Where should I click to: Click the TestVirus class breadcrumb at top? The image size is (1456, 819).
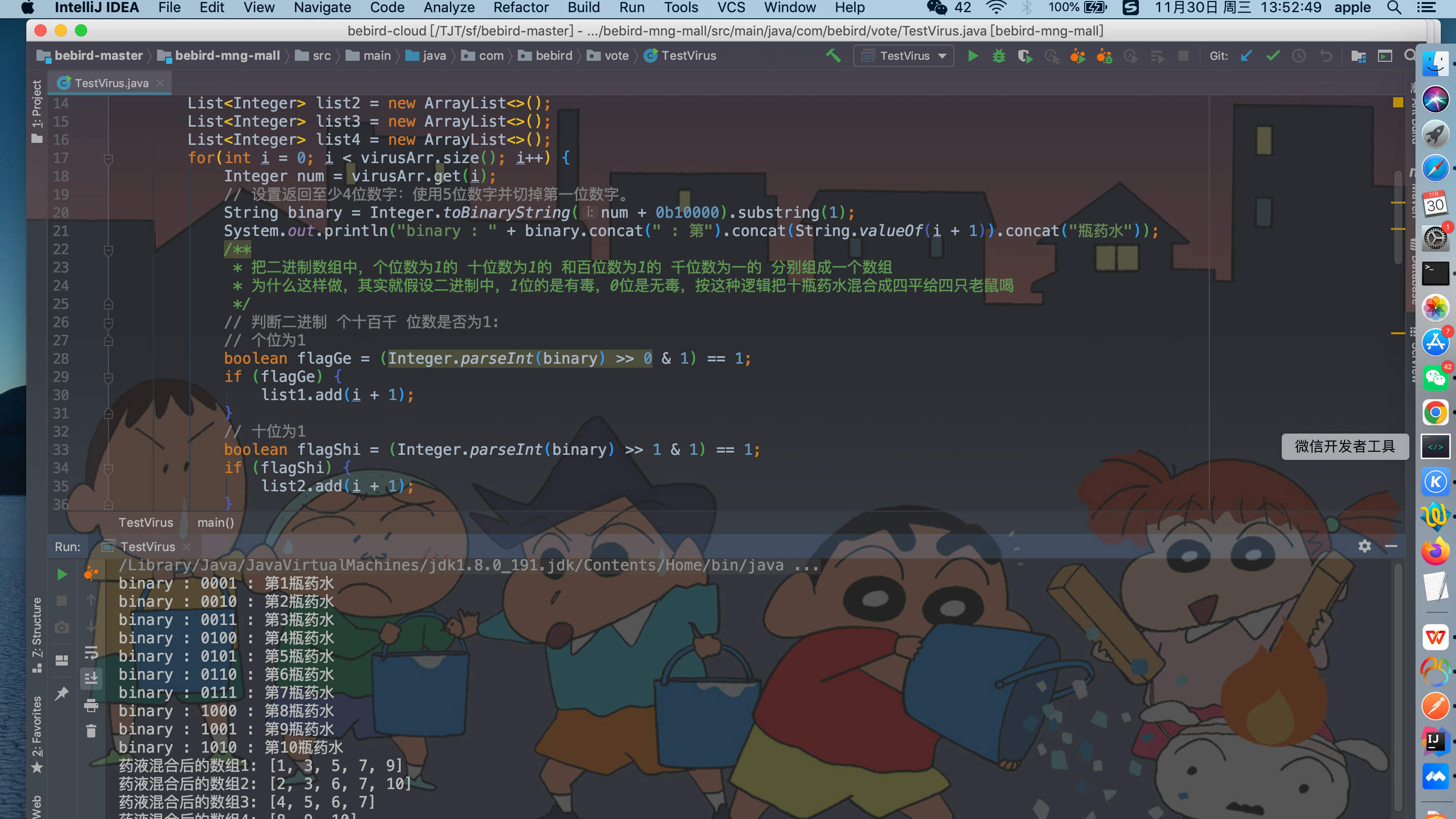(x=680, y=55)
